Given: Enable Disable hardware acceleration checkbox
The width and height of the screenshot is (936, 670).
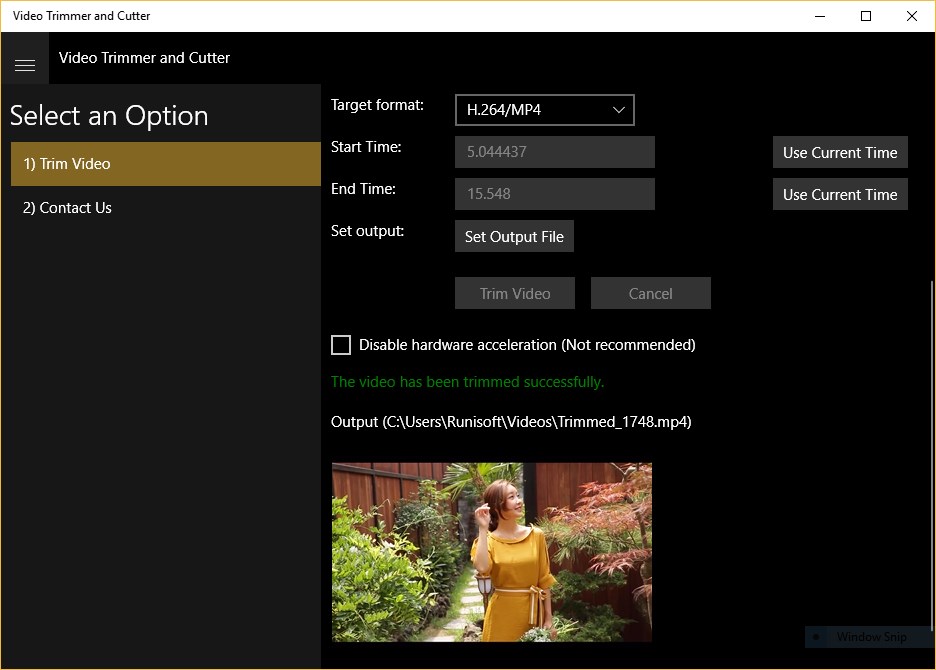Looking at the screenshot, I should [x=341, y=345].
